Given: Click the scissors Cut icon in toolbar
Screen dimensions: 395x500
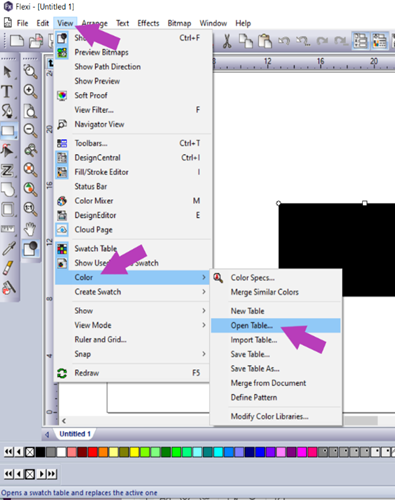Looking at the screenshot, I should [227, 41].
